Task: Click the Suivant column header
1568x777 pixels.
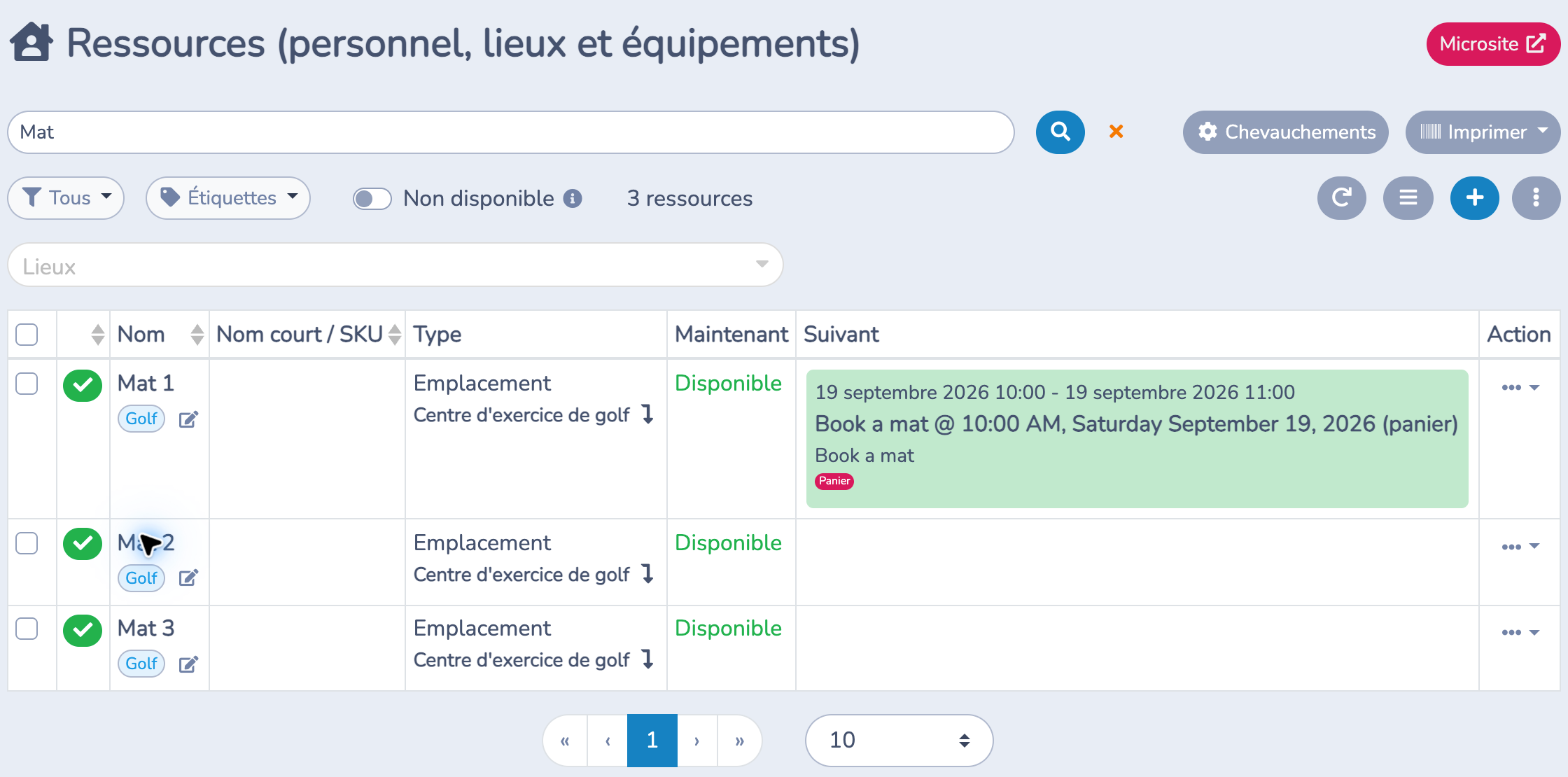Action: [x=841, y=335]
